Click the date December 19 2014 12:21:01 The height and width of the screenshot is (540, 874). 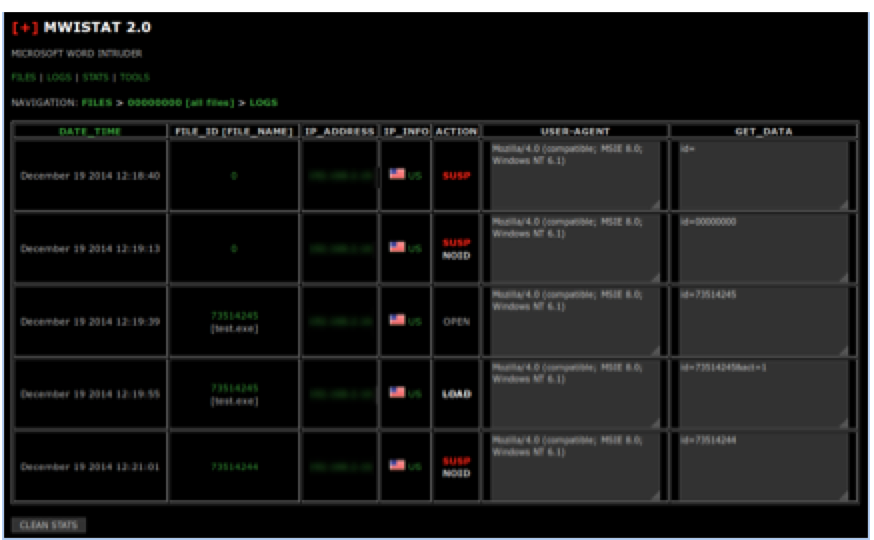(90, 466)
